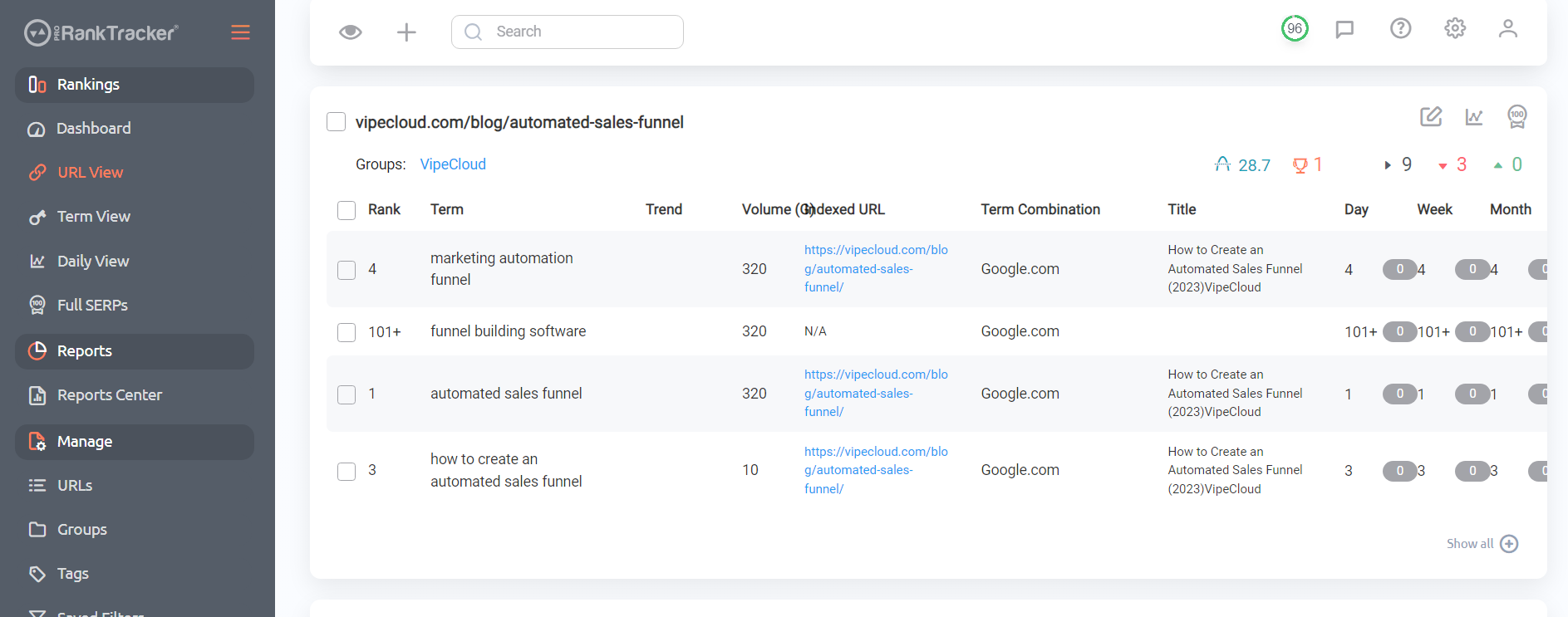
Task: Click the edit pencil icon for vipecloud URL
Action: pyautogui.click(x=1431, y=116)
